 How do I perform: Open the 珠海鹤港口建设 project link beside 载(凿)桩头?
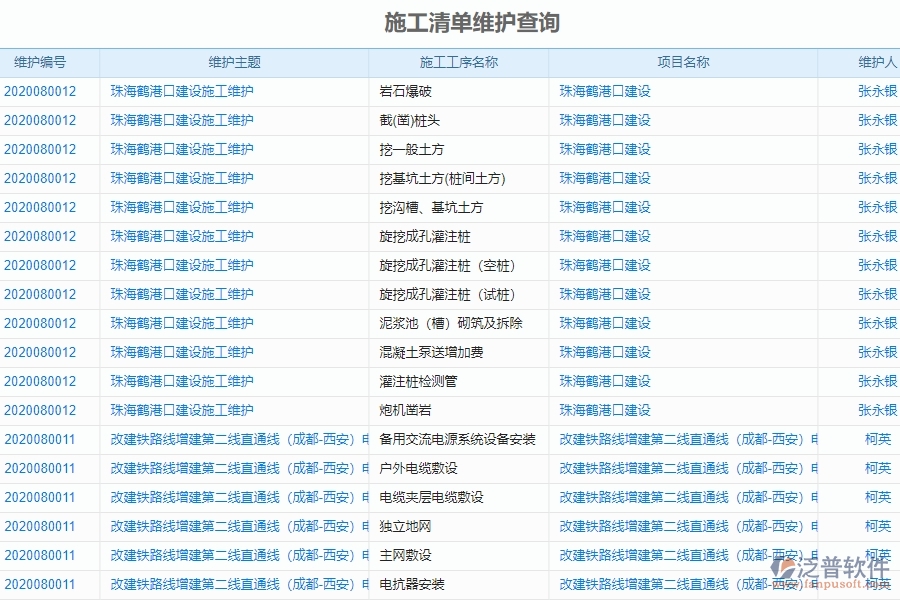(x=604, y=121)
